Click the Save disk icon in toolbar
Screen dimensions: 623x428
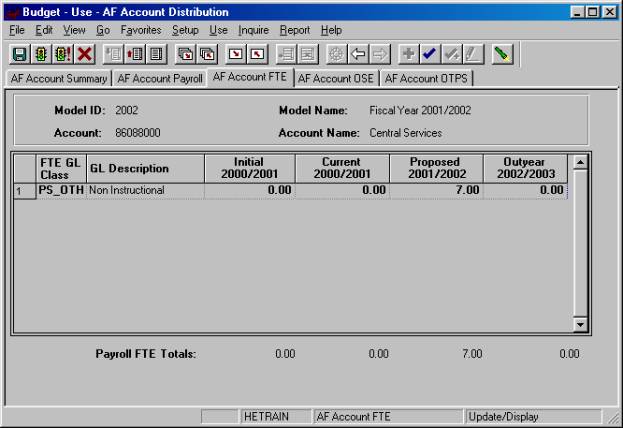pos(19,54)
